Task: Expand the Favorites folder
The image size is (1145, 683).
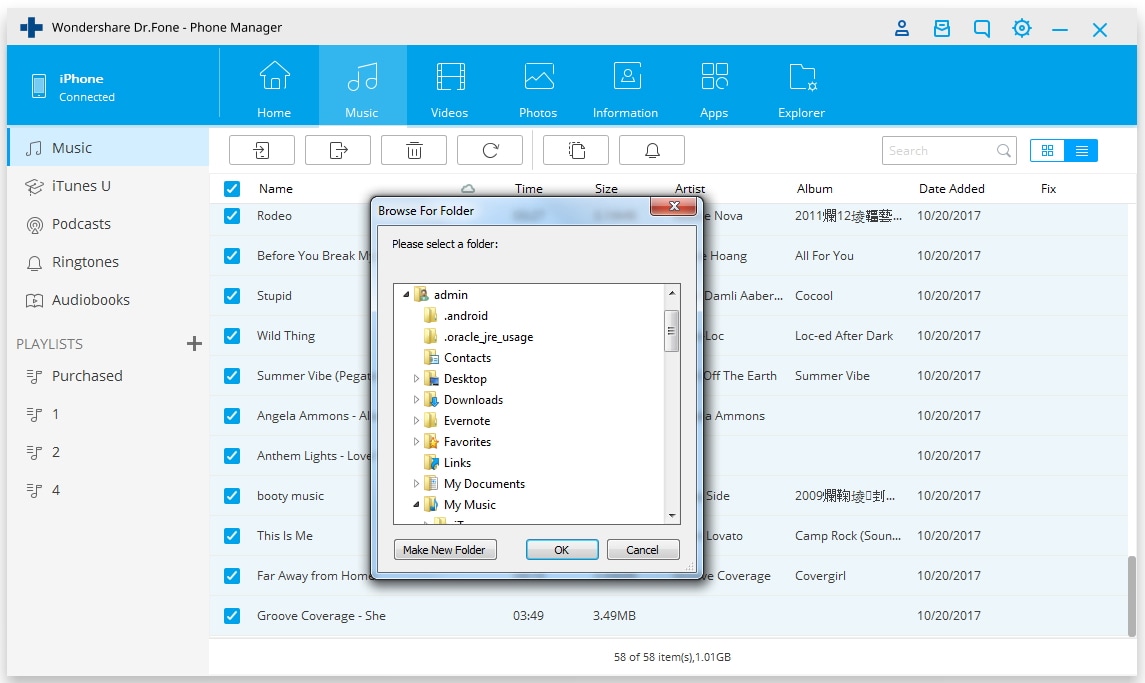Action: click(x=416, y=442)
